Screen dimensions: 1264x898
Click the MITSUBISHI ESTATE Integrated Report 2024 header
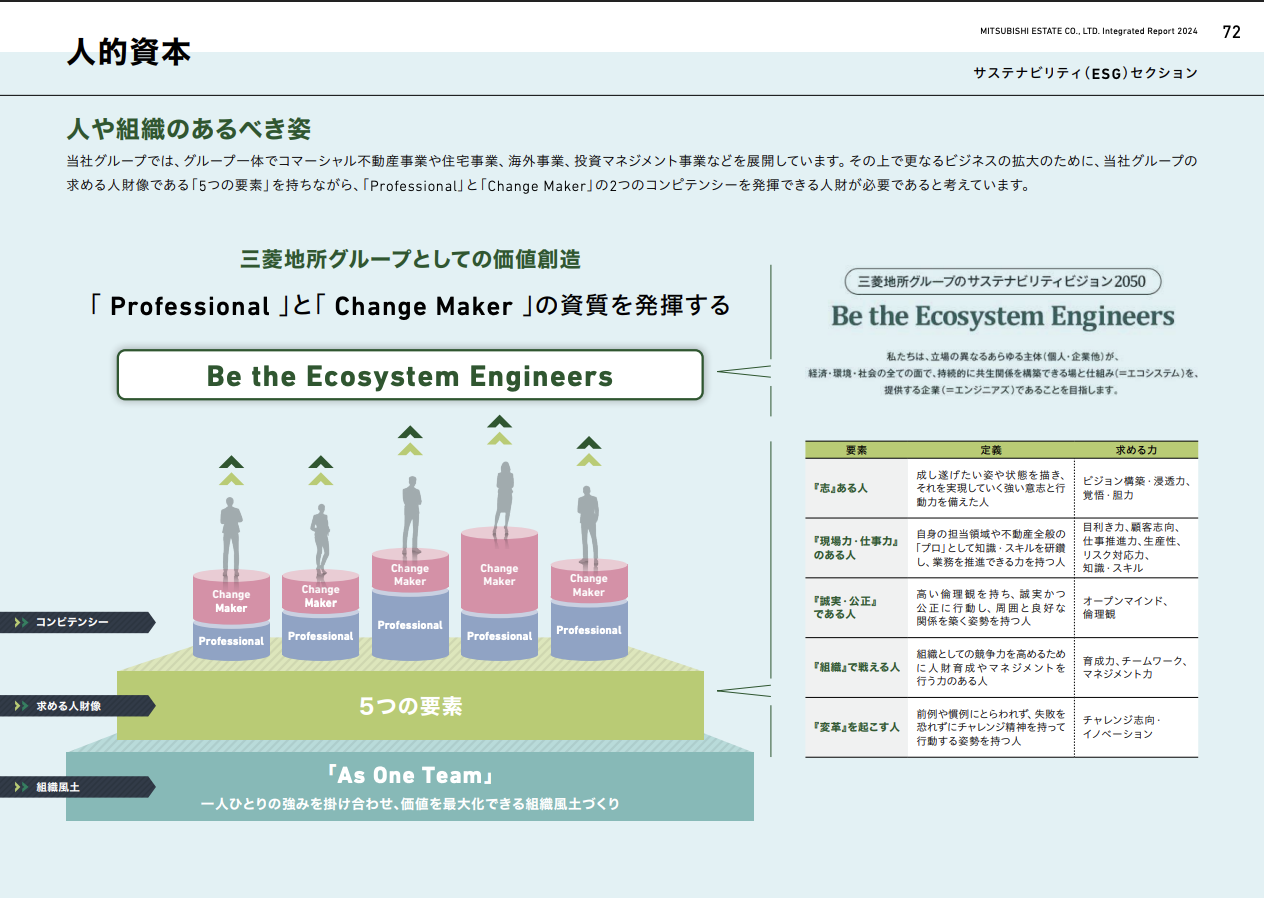(1088, 32)
